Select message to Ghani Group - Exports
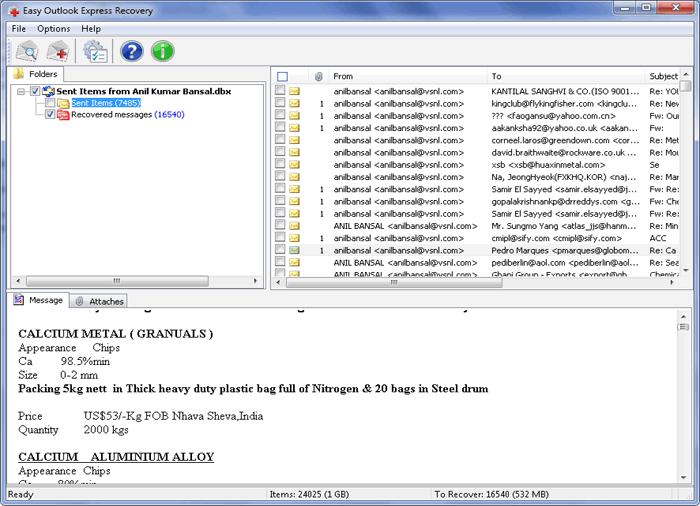The width and height of the screenshot is (700, 506). pyautogui.click(x=477, y=273)
